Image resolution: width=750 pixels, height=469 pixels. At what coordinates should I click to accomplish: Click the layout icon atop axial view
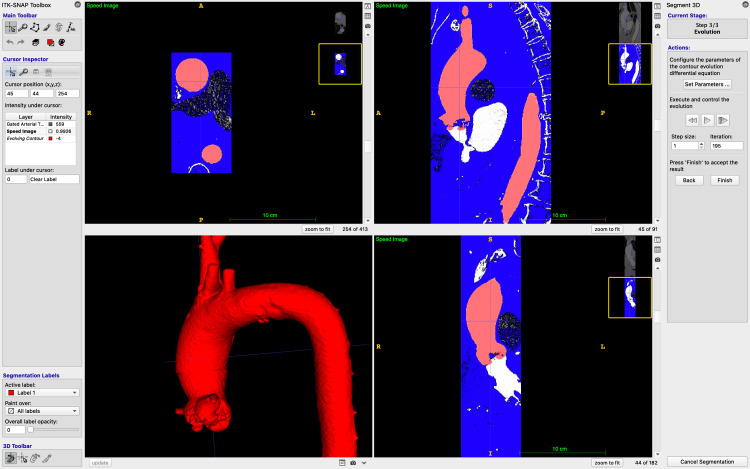pyautogui.click(x=368, y=6)
